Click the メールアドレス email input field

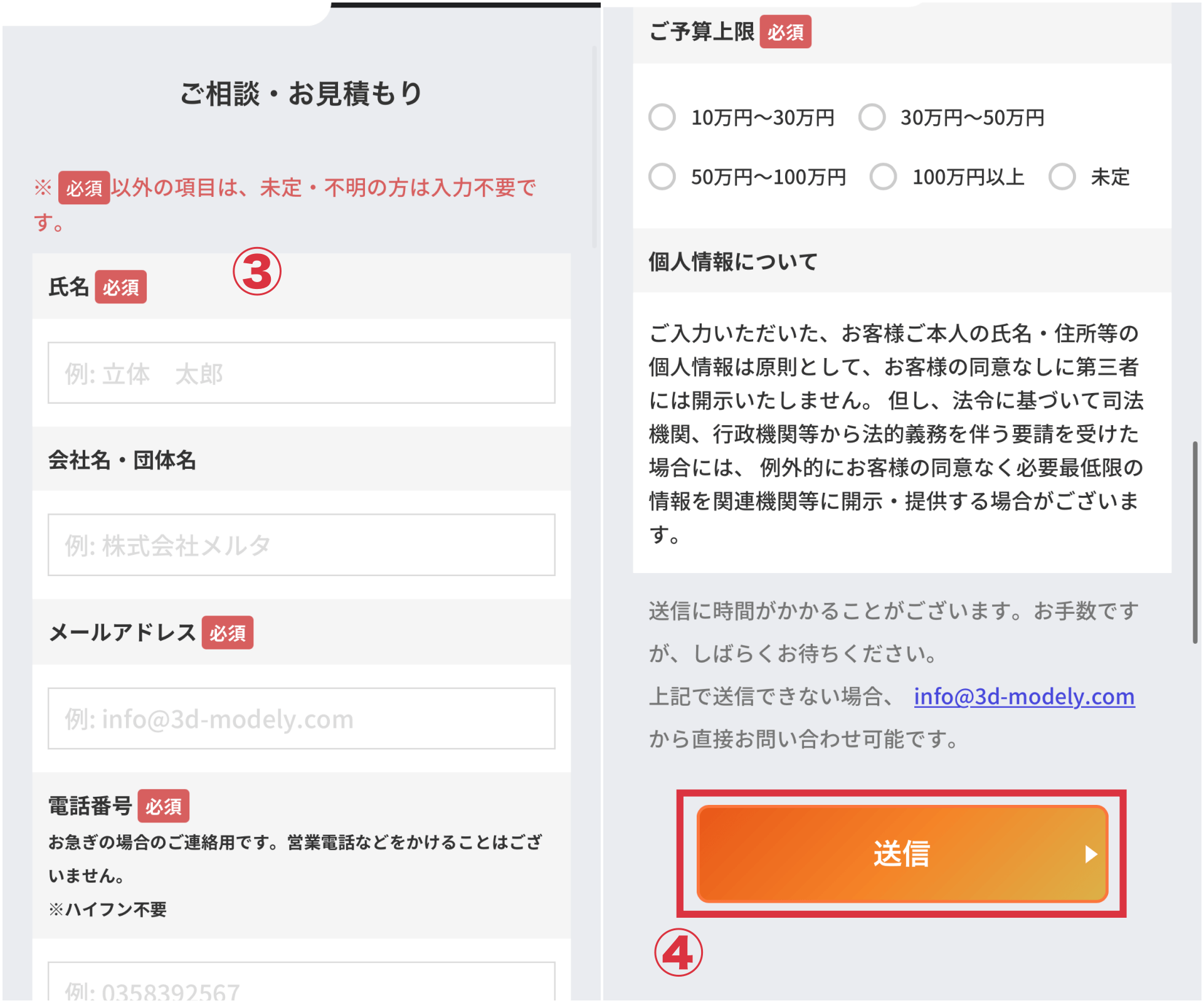click(x=302, y=718)
